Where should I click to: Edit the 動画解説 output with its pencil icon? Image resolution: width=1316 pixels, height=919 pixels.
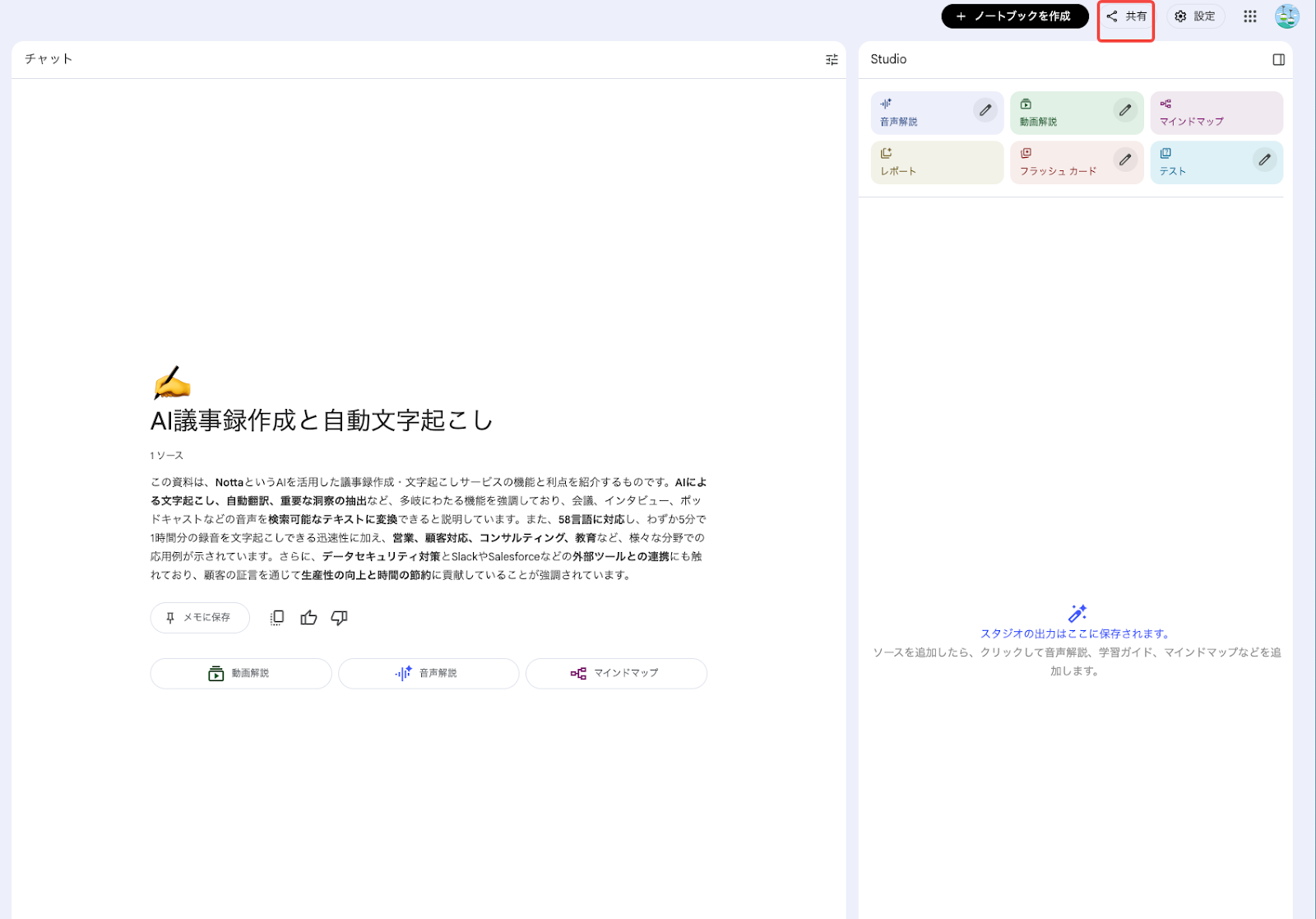(1124, 110)
